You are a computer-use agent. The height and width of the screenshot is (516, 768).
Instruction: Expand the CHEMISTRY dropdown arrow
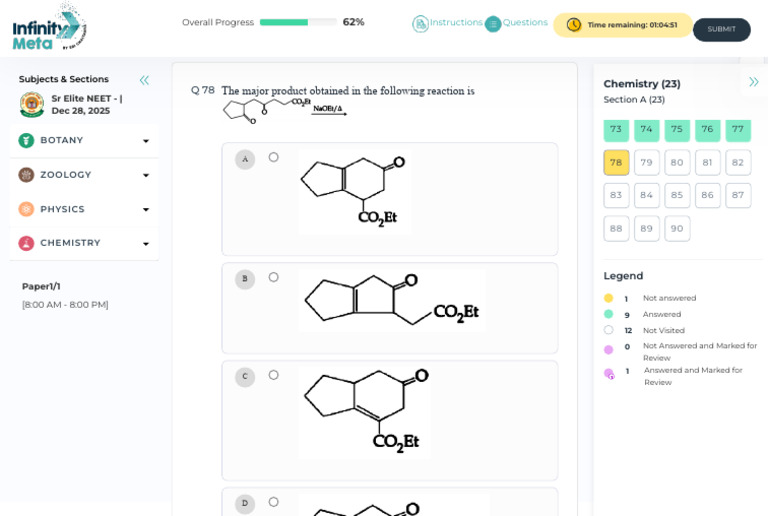(145, 244)
